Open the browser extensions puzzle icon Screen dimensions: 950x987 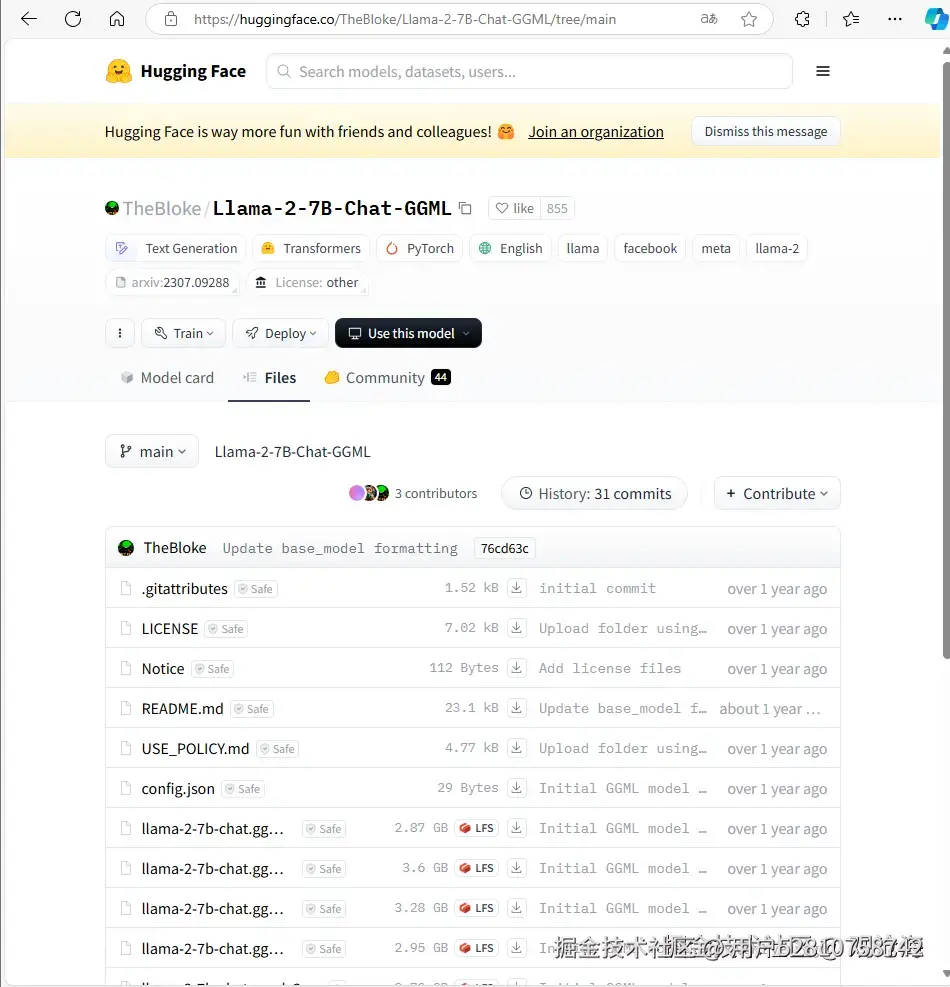[802, 20]
